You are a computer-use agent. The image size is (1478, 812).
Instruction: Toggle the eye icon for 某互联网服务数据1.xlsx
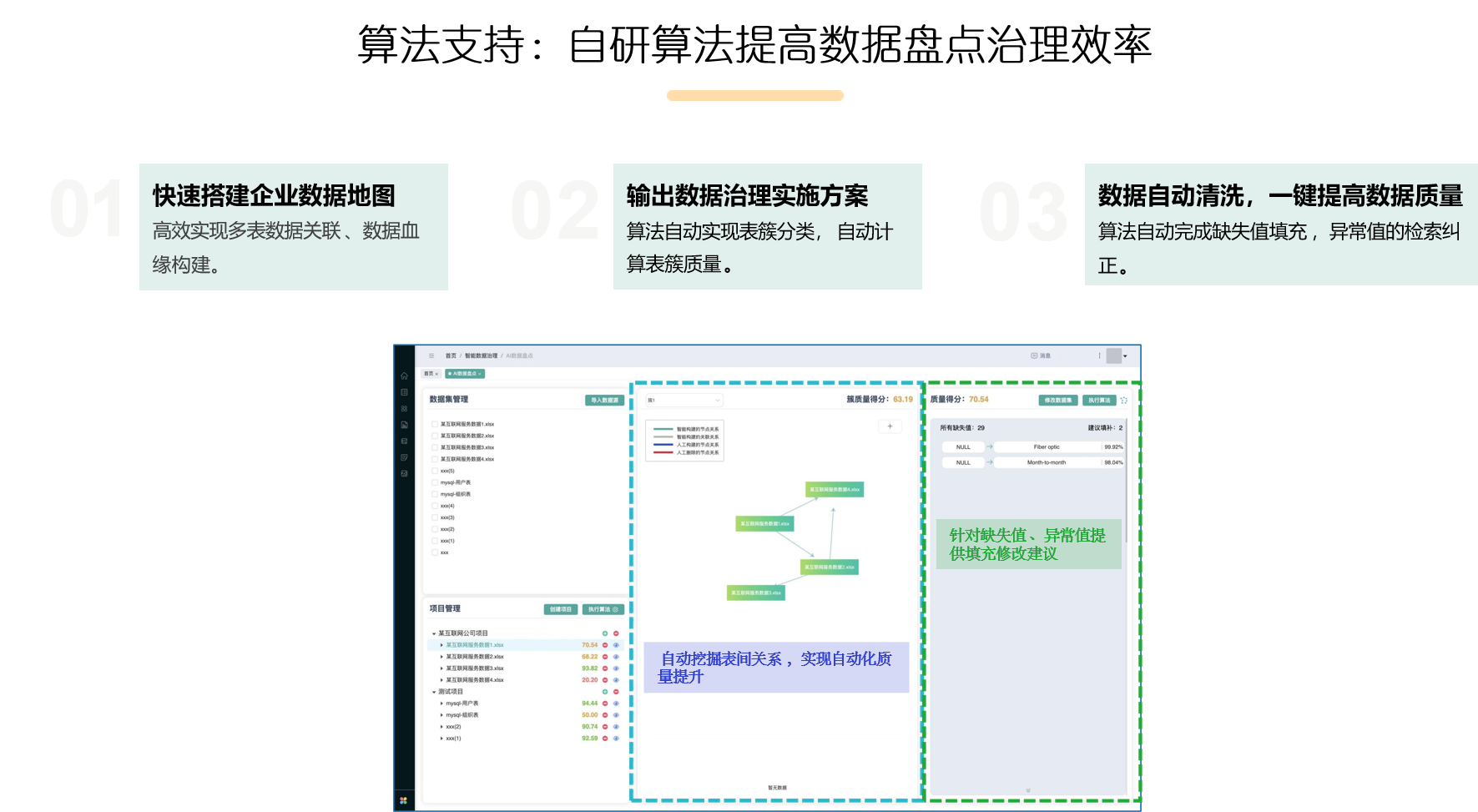click(616, 645)
